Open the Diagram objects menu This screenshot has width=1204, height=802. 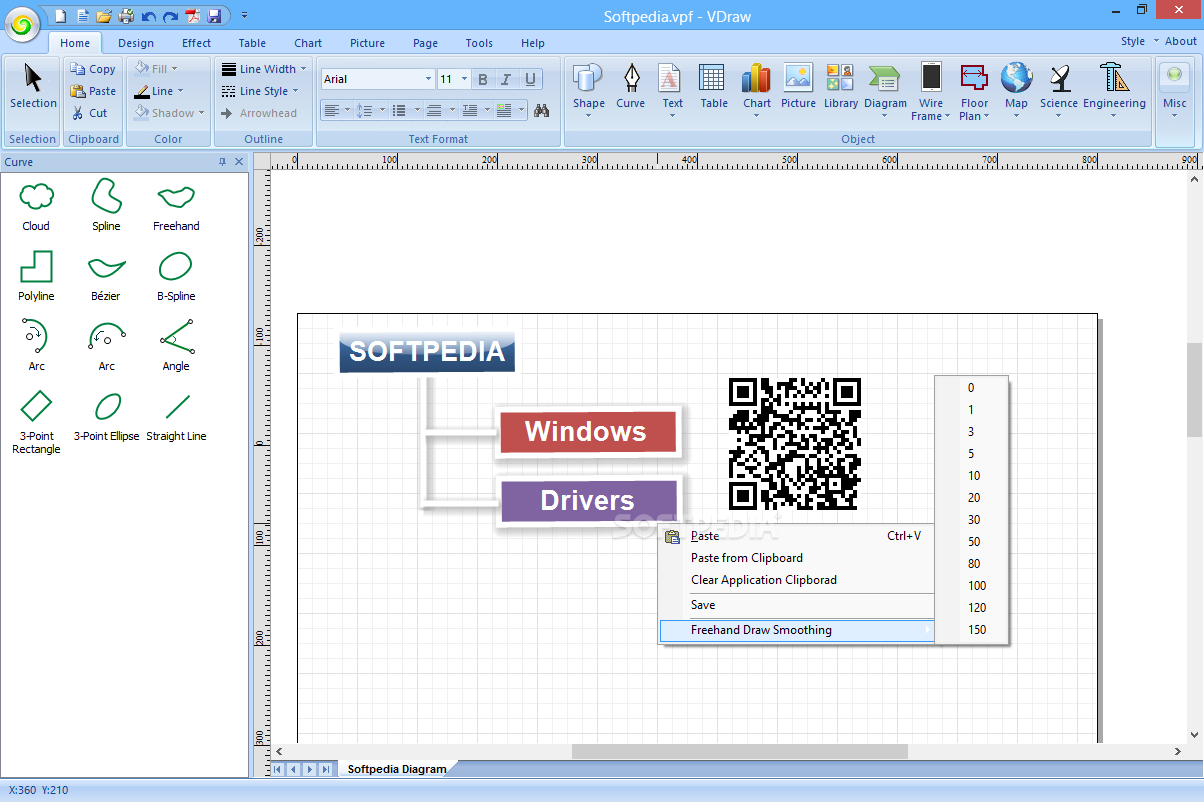pyautogui.click(x=885, y=91)
